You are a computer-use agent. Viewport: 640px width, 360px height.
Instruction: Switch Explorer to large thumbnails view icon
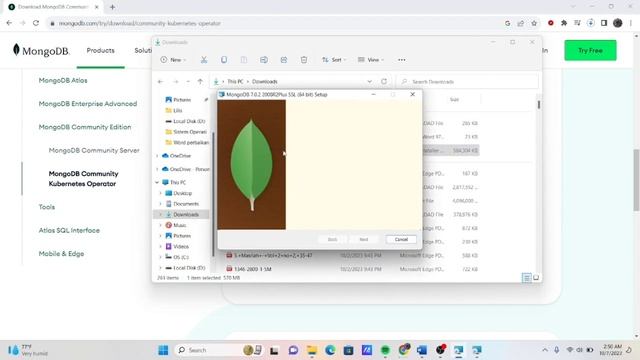point(536,278)
